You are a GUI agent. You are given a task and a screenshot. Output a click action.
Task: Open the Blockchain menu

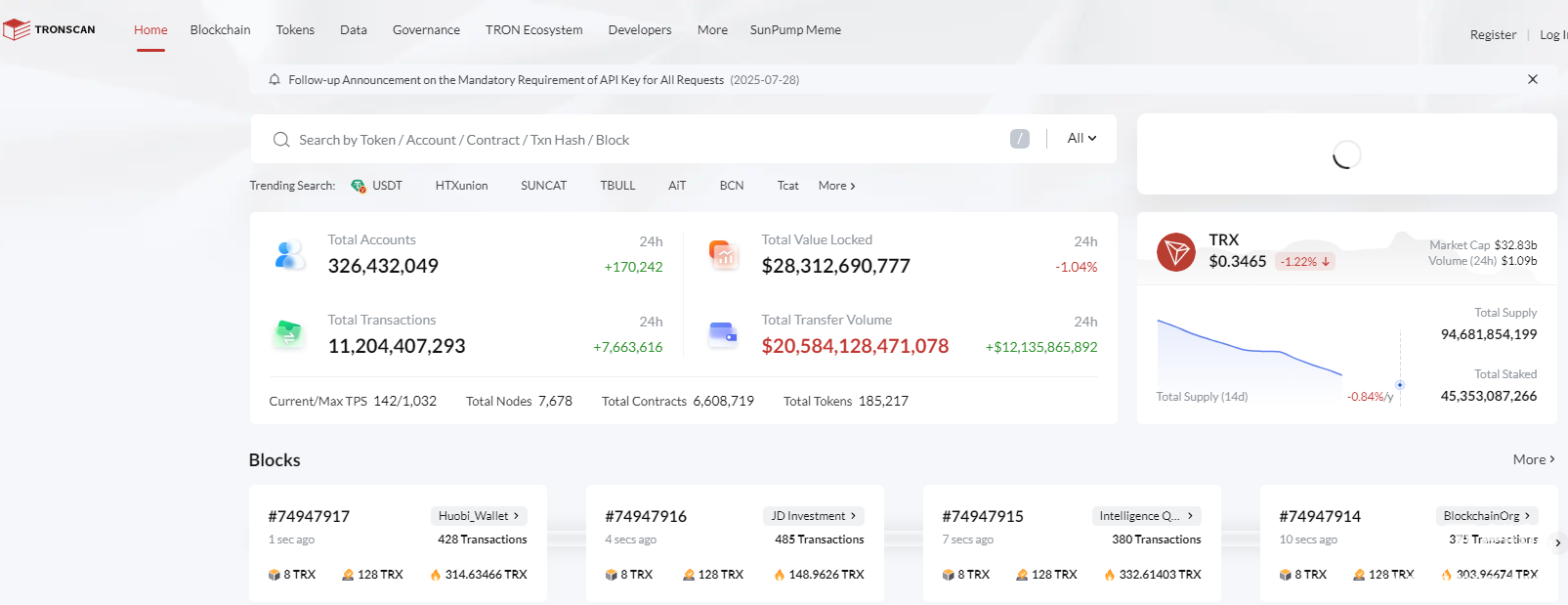pos(220,30)
